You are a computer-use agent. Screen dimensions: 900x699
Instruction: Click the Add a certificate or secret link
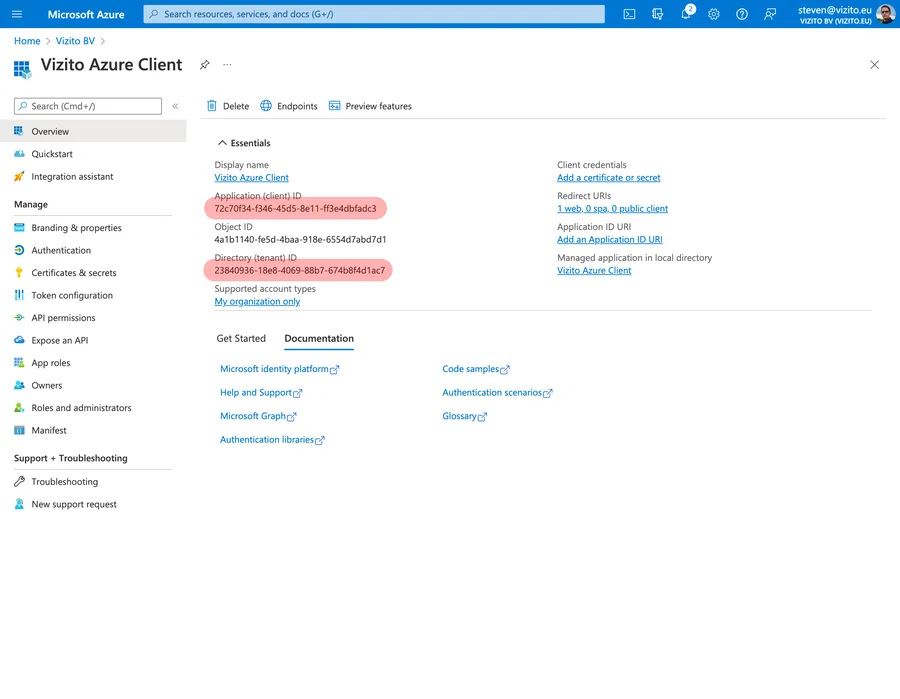coord(610,176)
